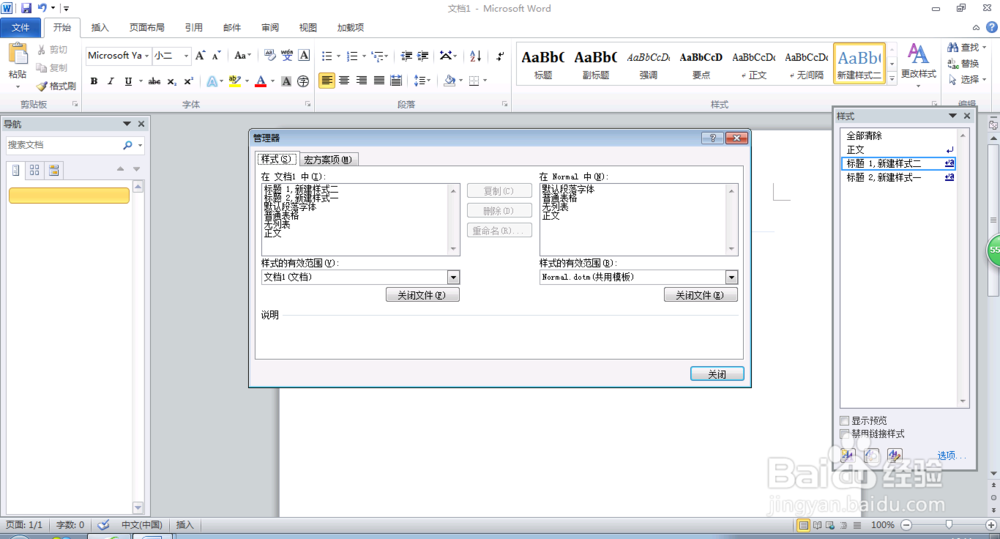The height and width of the screenshot is (539, 1000).
Task: Open the navigation pane options arrow
Action: 127,124
